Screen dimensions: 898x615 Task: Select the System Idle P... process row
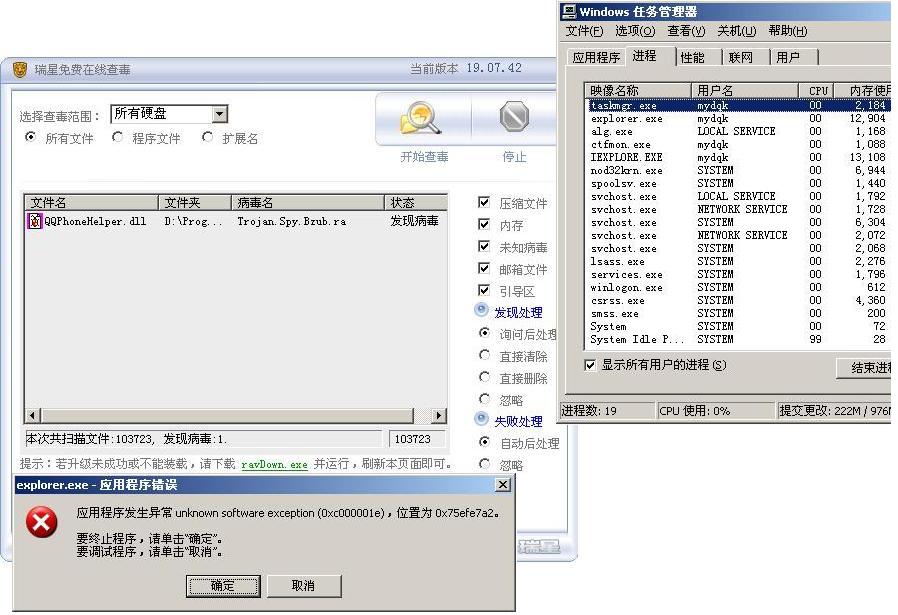739,340
